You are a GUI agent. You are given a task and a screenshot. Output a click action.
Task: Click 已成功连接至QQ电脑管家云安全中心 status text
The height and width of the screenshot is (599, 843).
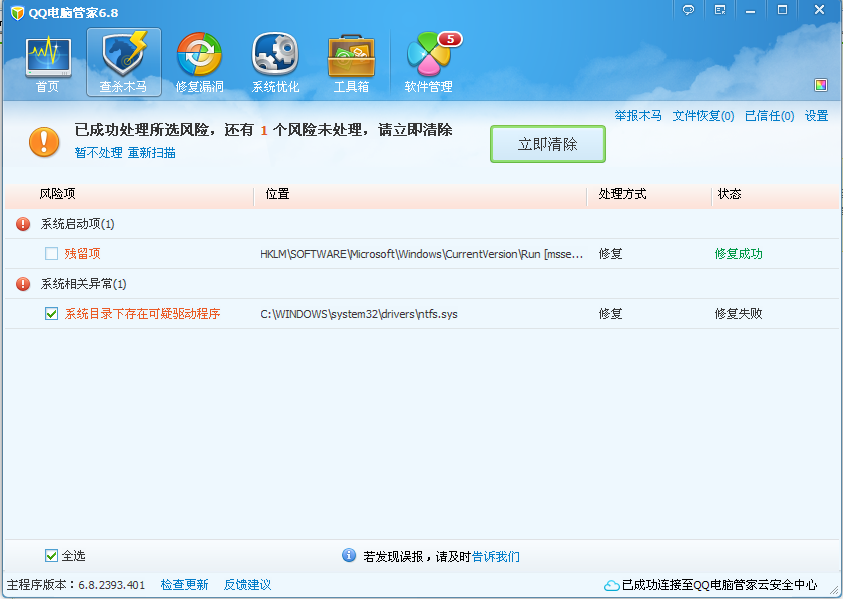point(719,585)
